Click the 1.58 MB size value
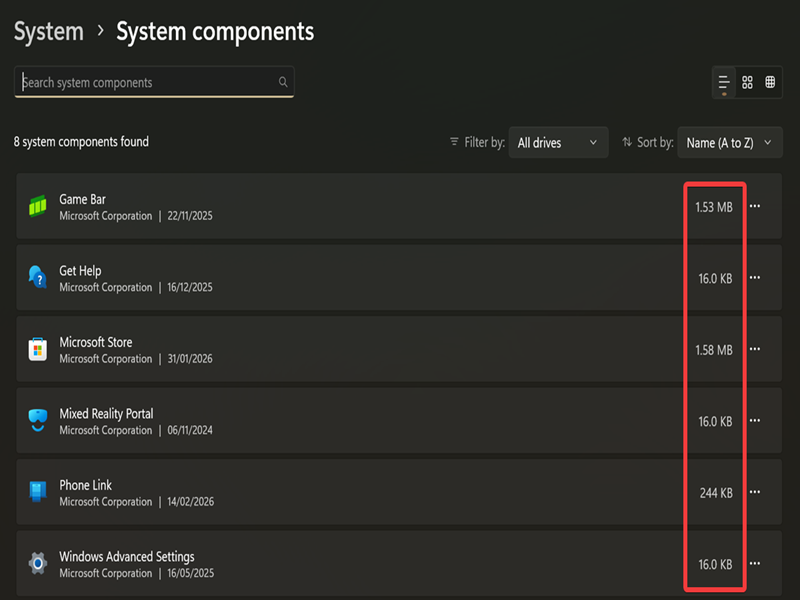This screenshot has height=600, width=800. click(x=714, y=350)
